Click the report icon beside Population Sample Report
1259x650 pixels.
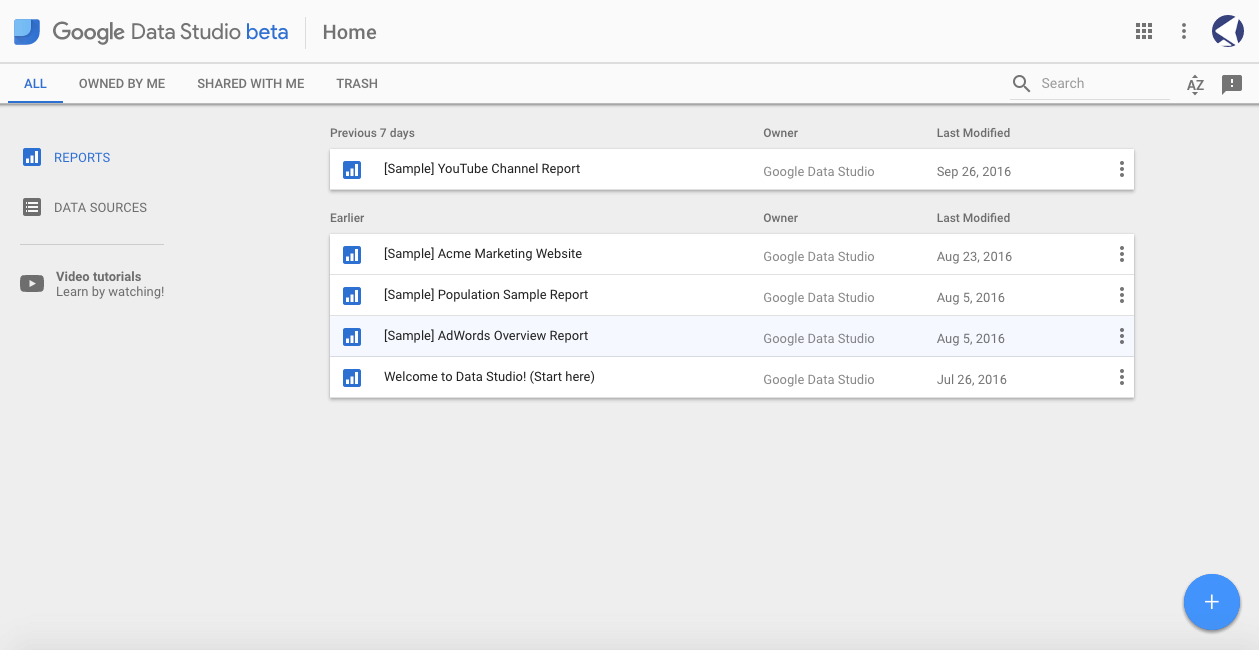tap(352, 296)
